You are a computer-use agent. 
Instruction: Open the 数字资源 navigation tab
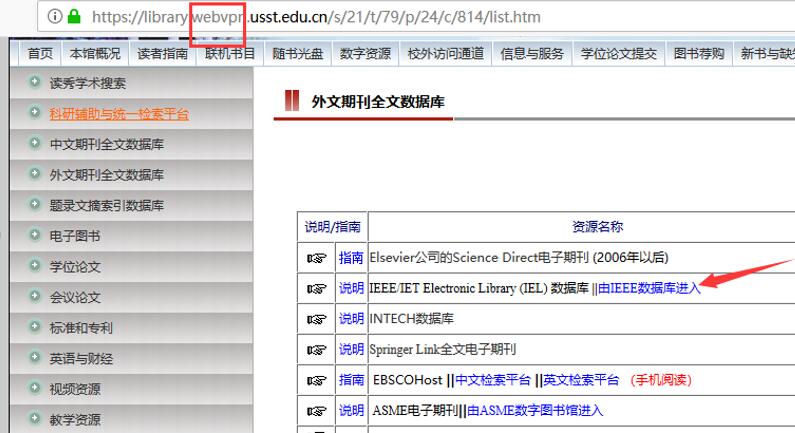365,54
